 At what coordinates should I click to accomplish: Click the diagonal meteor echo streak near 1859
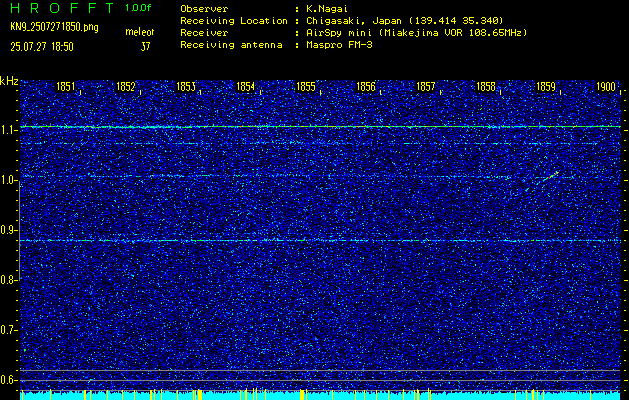(543, 181)
